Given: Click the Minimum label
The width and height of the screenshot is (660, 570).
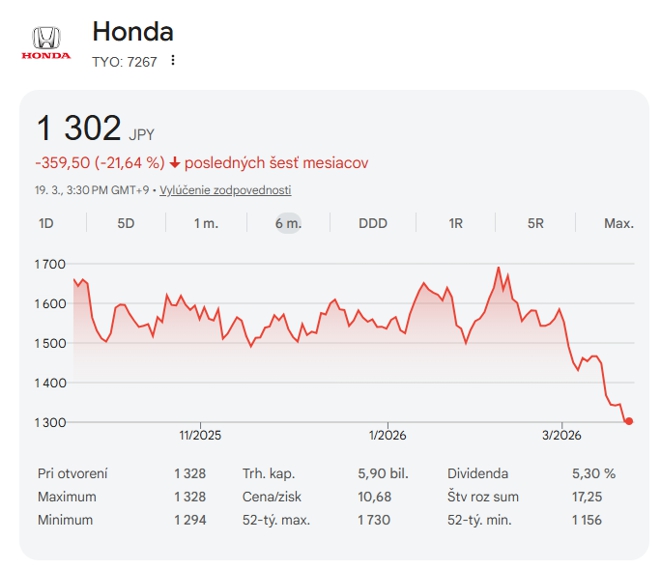Looking at the screenshot, I should coord(65,520).
